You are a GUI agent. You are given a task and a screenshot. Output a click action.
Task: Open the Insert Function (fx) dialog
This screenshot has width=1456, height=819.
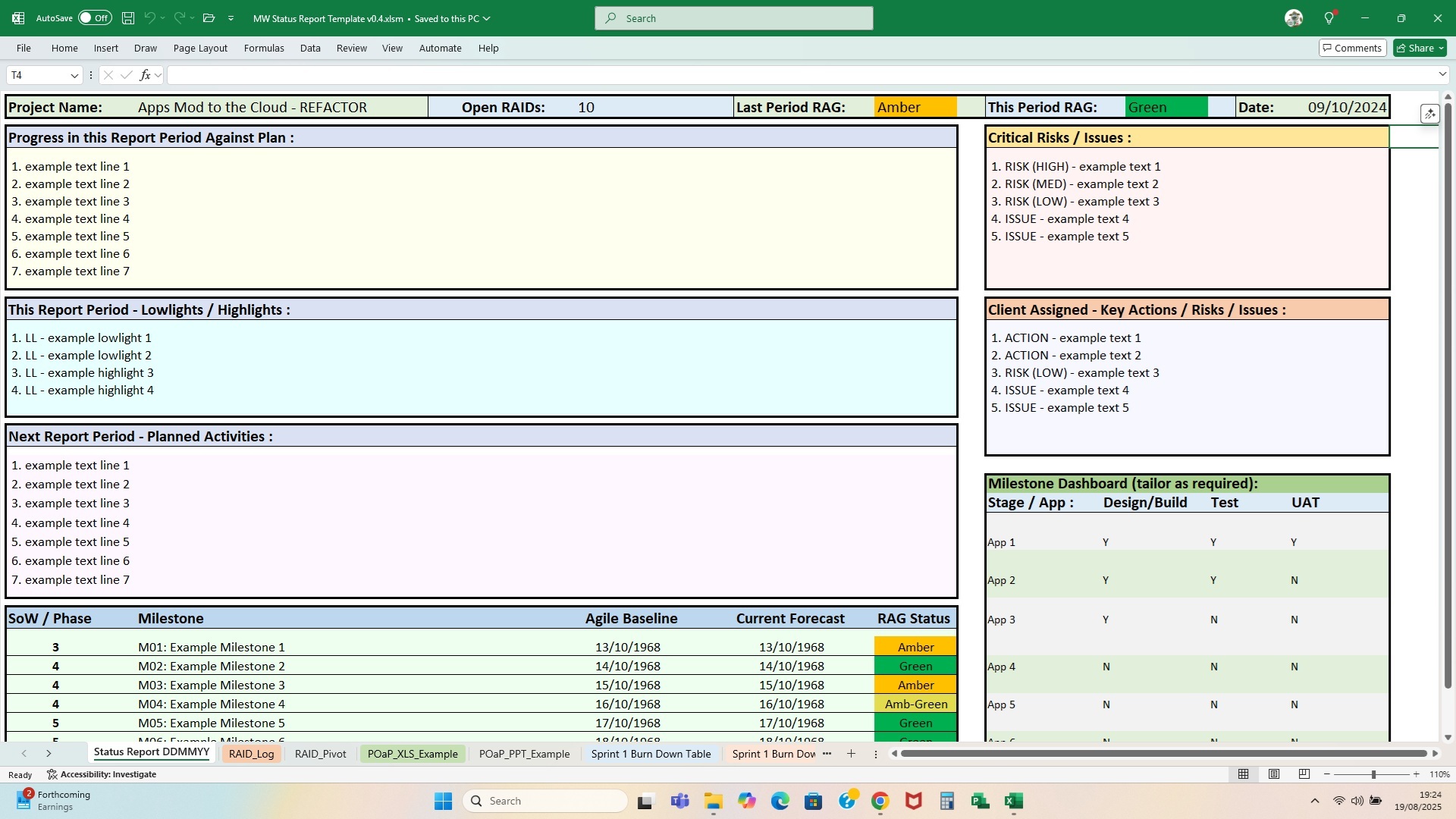click(x=144, y=74)
